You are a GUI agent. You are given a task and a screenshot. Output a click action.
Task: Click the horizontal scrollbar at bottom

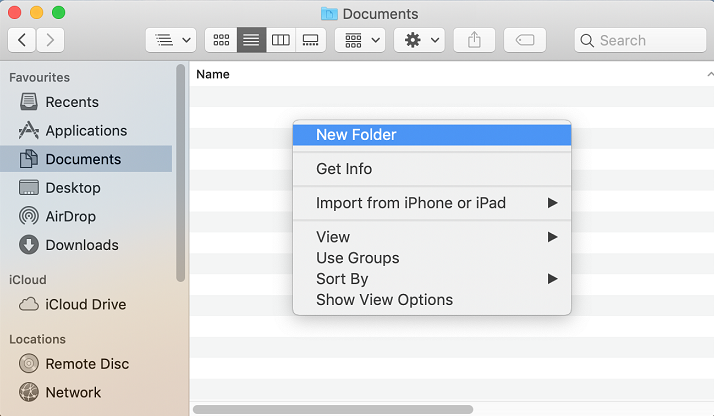click(x=333, y=410)
